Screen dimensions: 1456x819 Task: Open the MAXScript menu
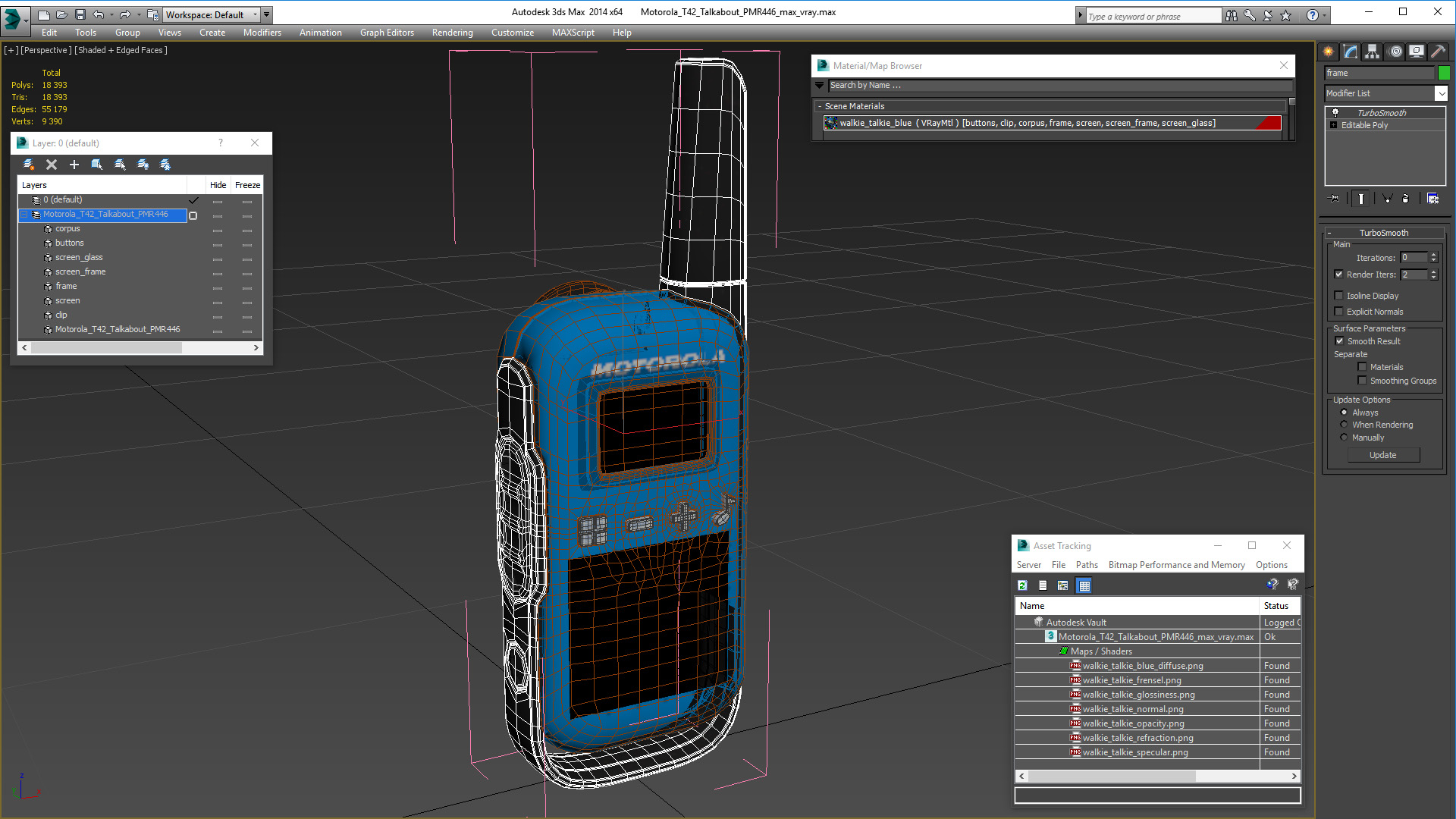point(573,33)
